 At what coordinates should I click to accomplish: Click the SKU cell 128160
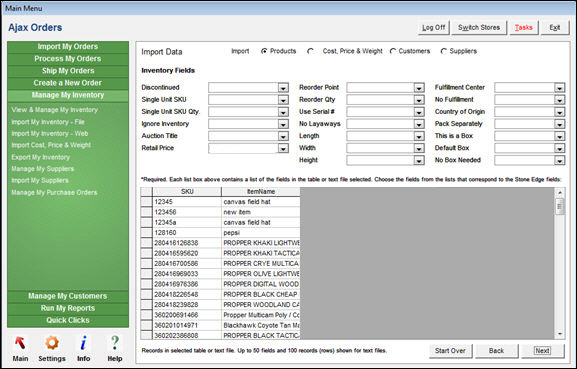[187, 233]
